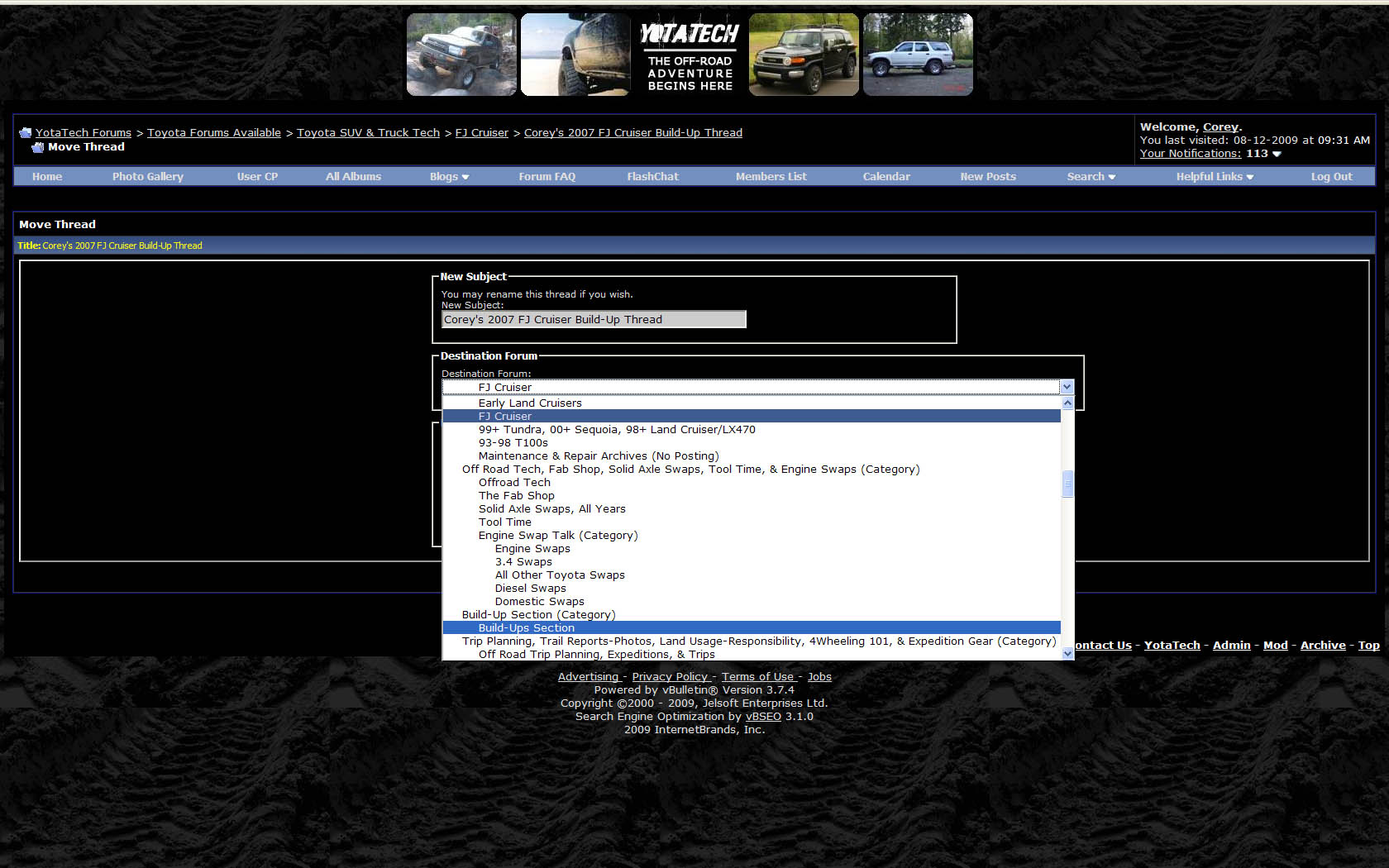1389x868 pixels.
Task: Open All Albums
Action: coord(353,177)
